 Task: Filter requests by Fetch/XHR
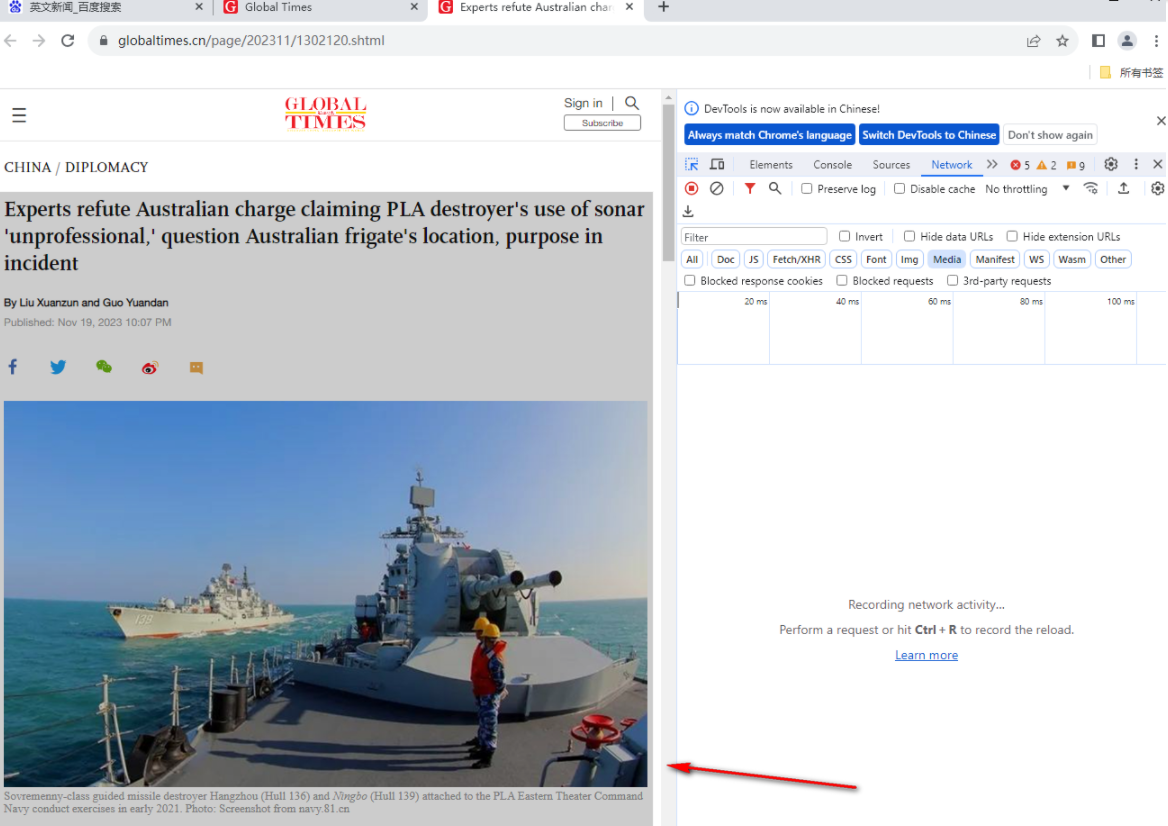point(796,259)
